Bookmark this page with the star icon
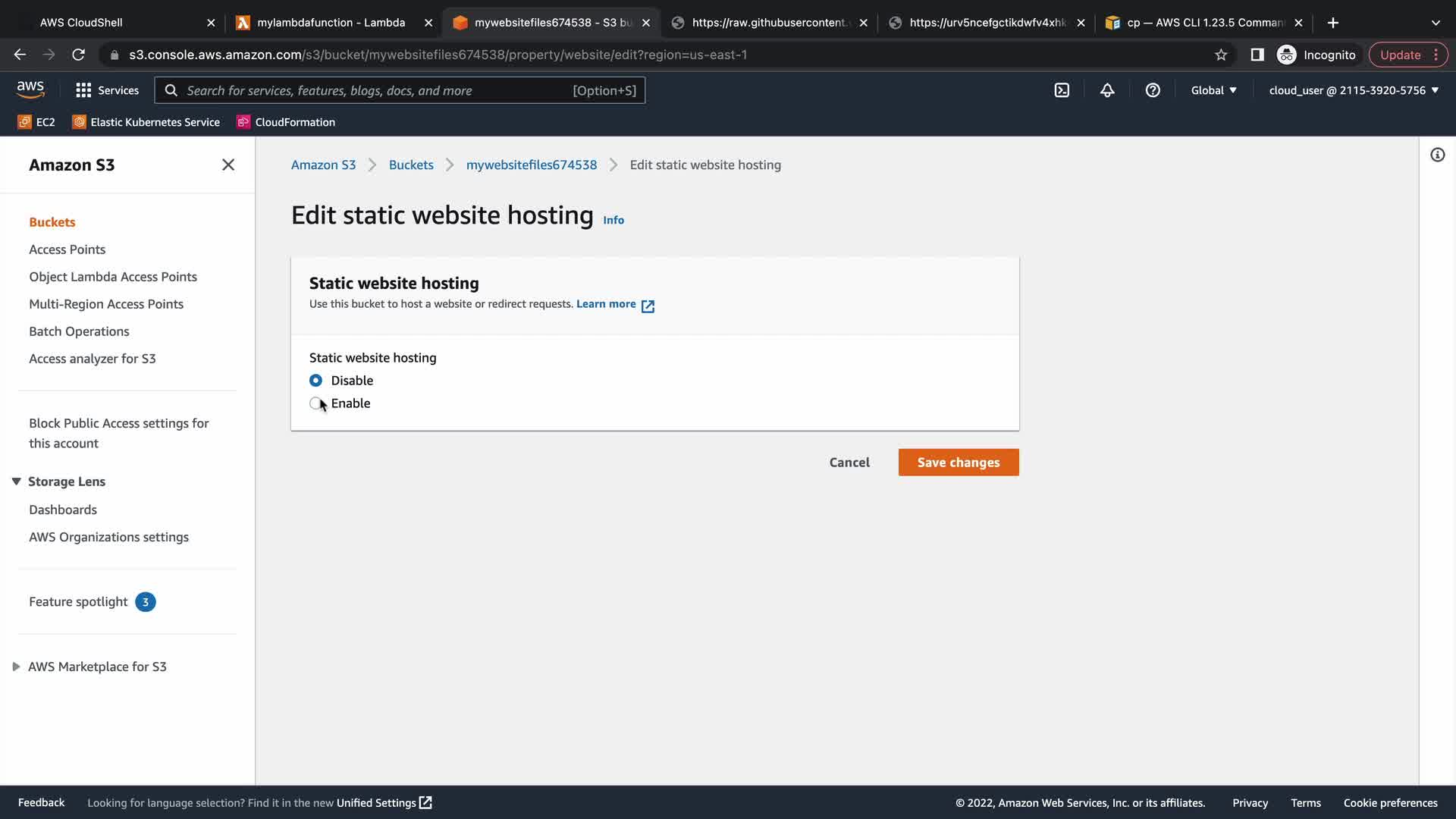 1221,55
